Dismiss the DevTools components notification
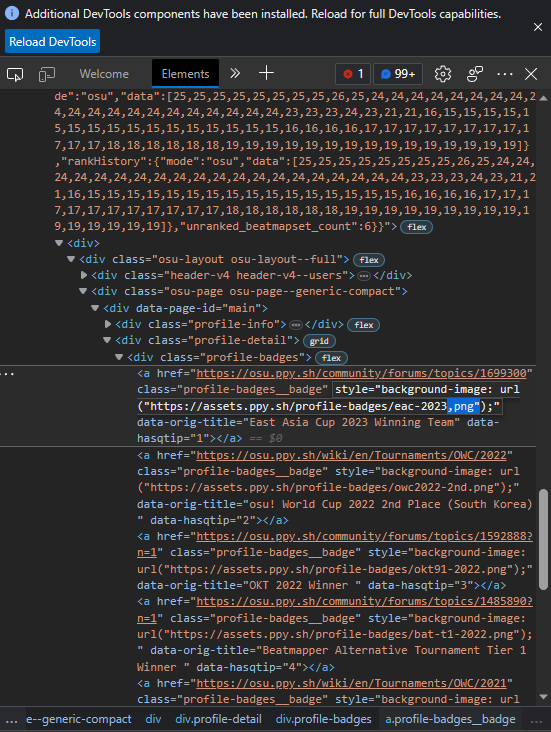The height and width of the screenshot is (732, 551). tap(538, 27)
